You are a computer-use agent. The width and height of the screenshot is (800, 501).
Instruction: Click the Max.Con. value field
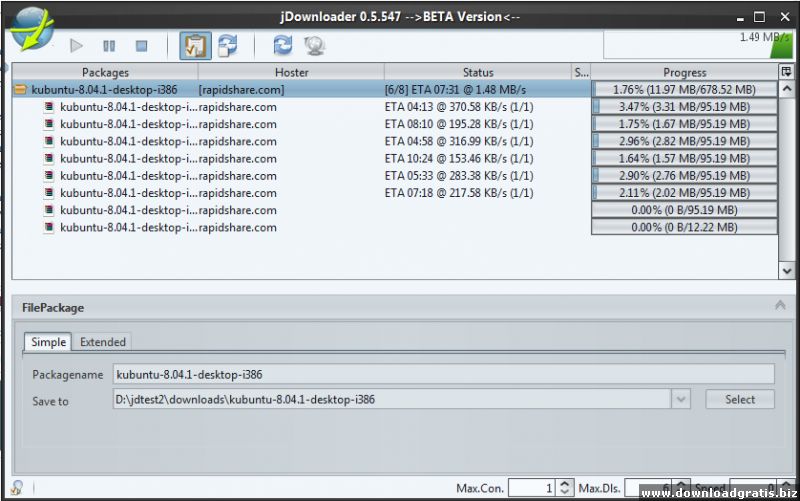(532, 488)
